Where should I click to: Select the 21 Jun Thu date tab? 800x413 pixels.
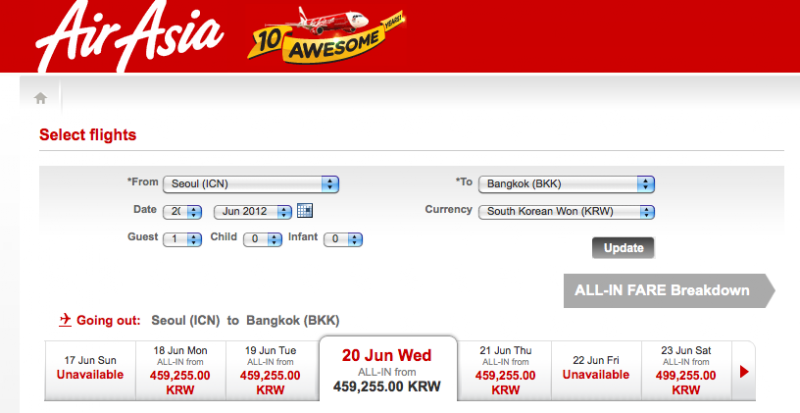505,370
